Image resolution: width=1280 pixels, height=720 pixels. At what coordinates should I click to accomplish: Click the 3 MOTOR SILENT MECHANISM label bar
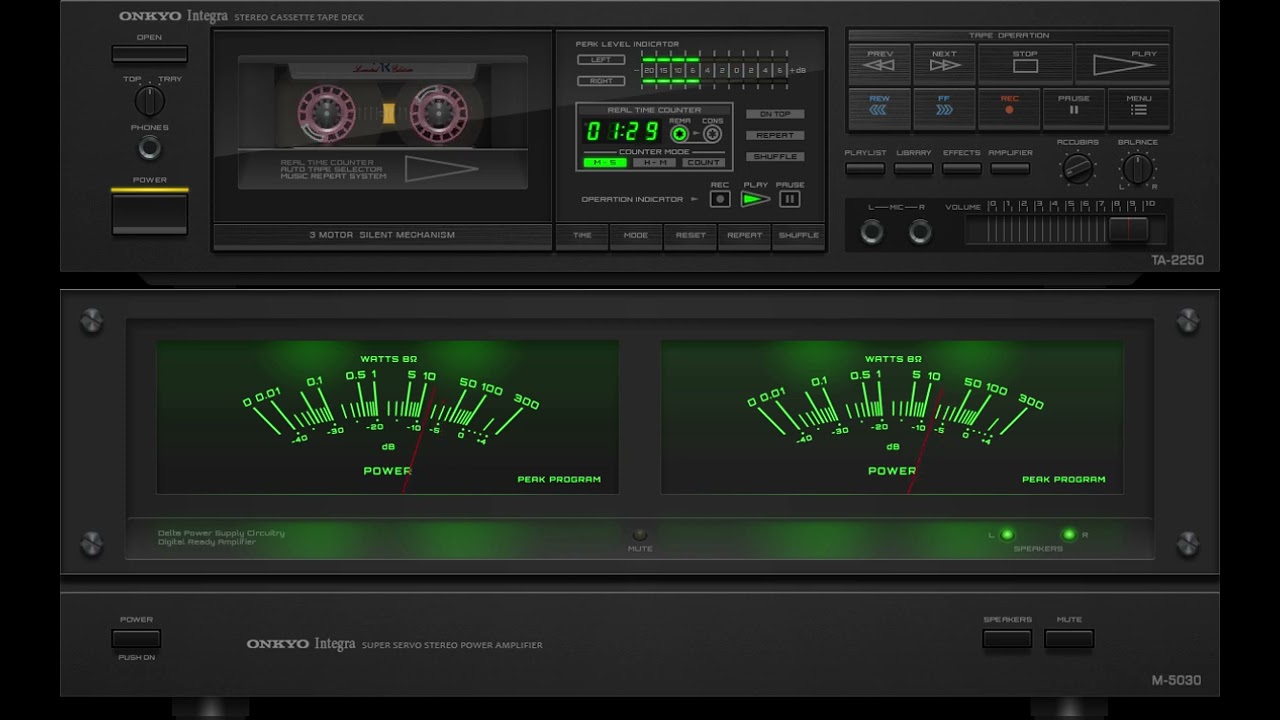(x=382, y=236)
